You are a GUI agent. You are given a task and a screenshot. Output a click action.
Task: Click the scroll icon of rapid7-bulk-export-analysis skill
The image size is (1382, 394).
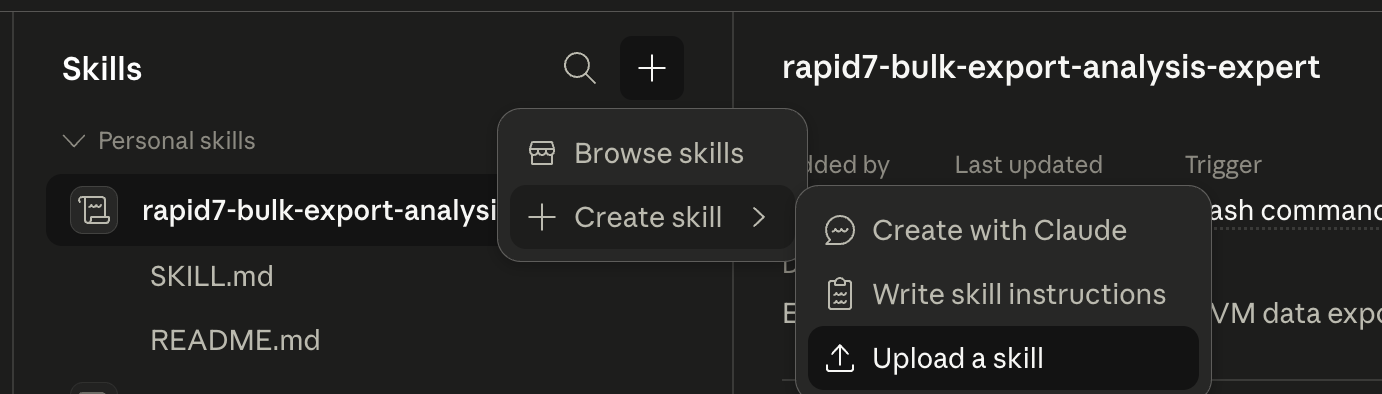[x=94, y=210]
